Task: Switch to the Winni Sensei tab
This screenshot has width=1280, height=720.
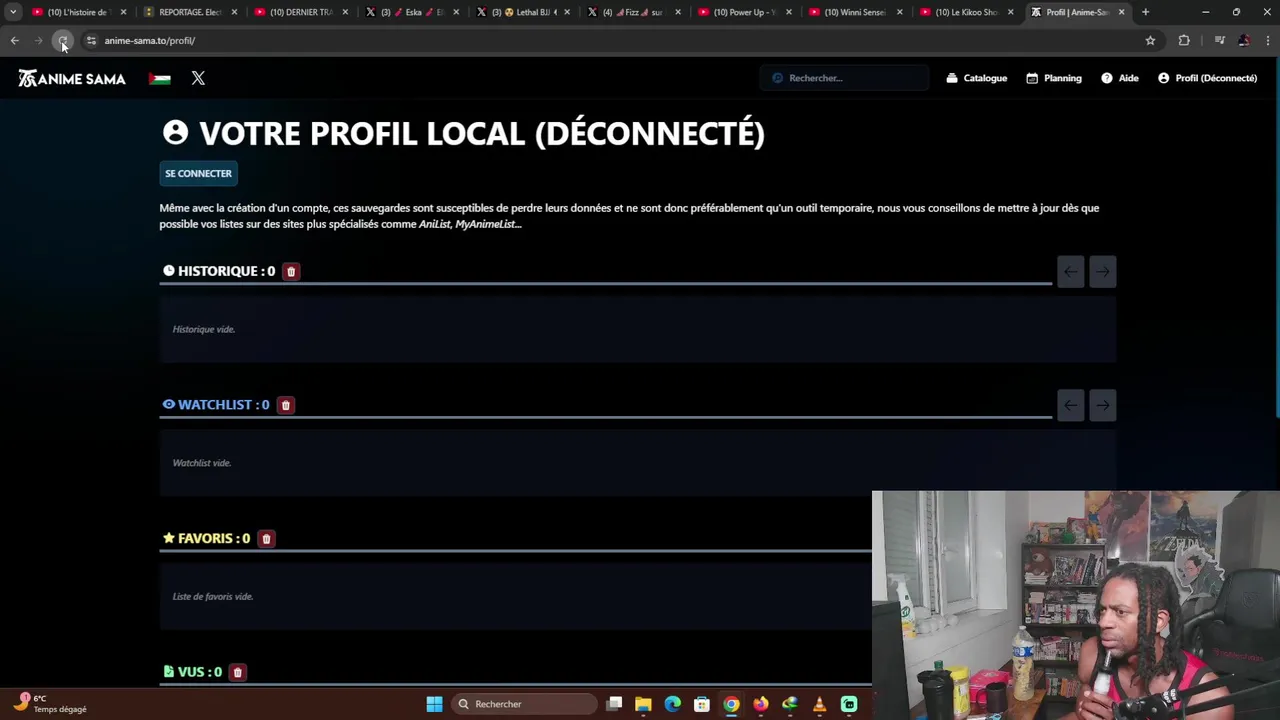Action: tap(856, 12)
